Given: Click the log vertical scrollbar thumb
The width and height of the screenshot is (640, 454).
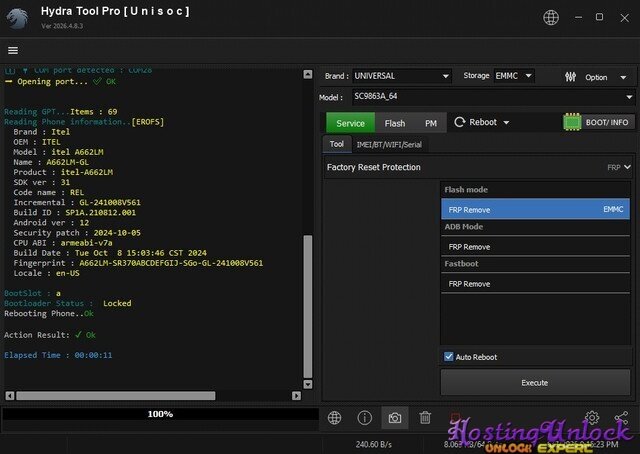Looking at the screenshot, I should [308, 306].
